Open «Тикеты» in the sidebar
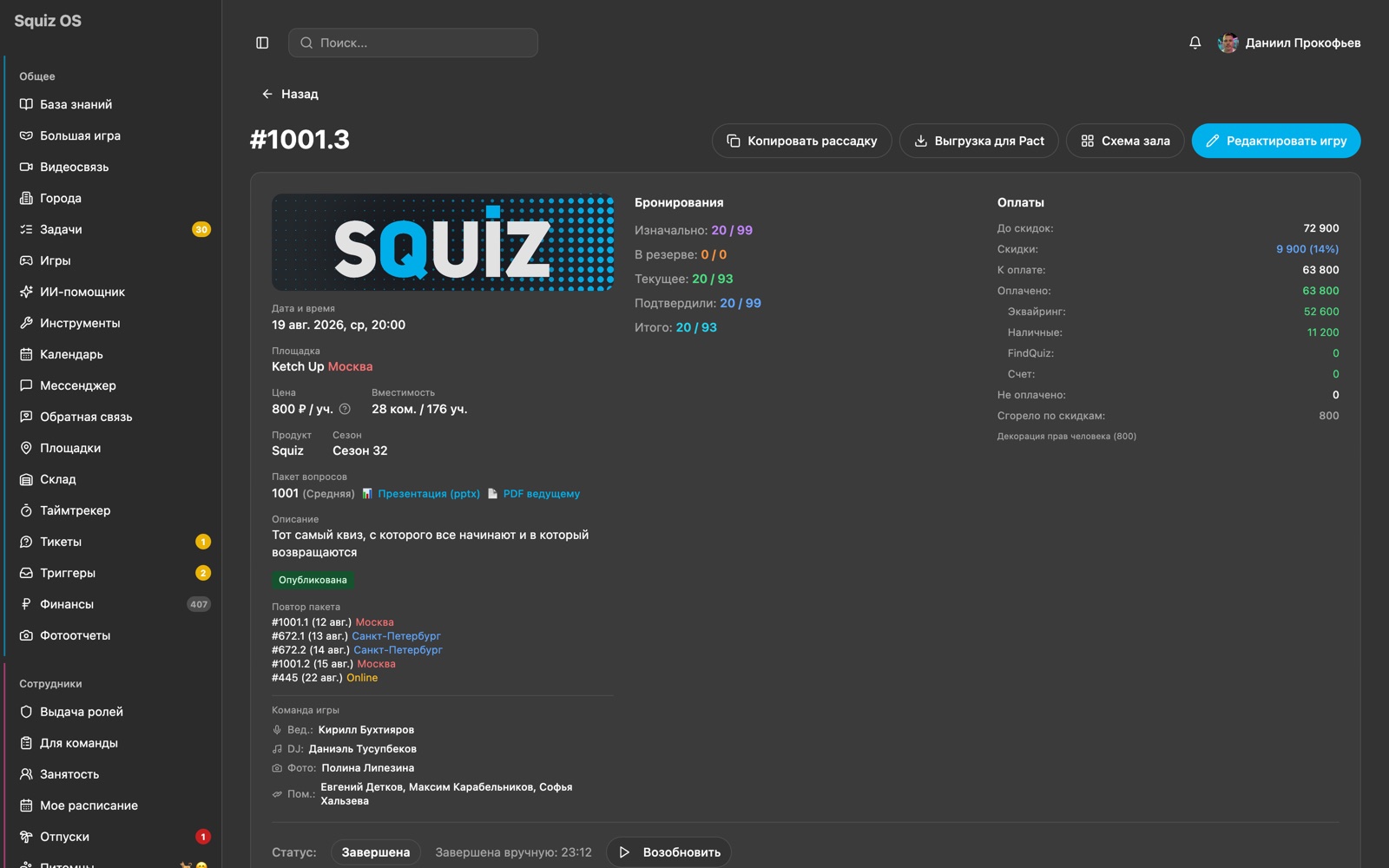1389x868 pixels. (x=113, y=542)
